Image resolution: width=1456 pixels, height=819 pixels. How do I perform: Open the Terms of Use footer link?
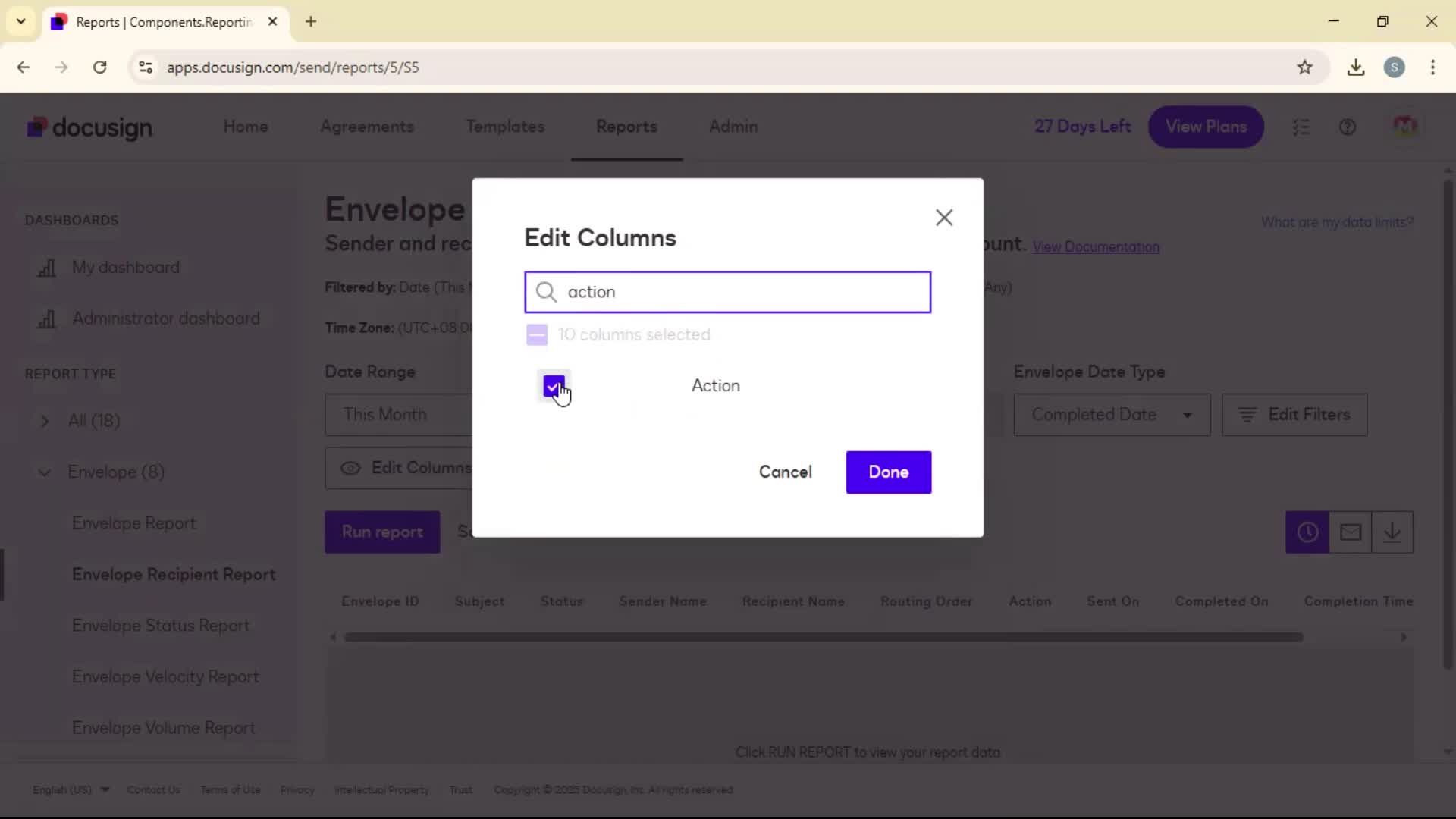(x=231, y=790)
